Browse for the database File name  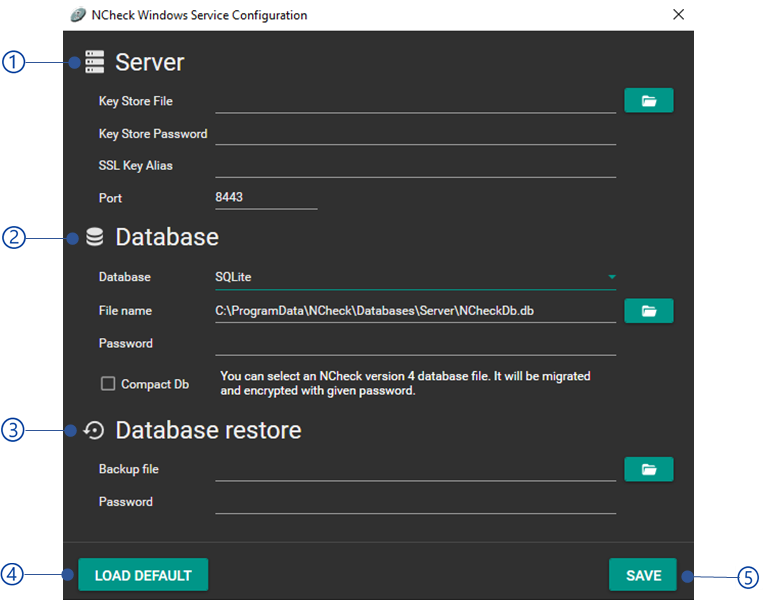click(649, 311)
